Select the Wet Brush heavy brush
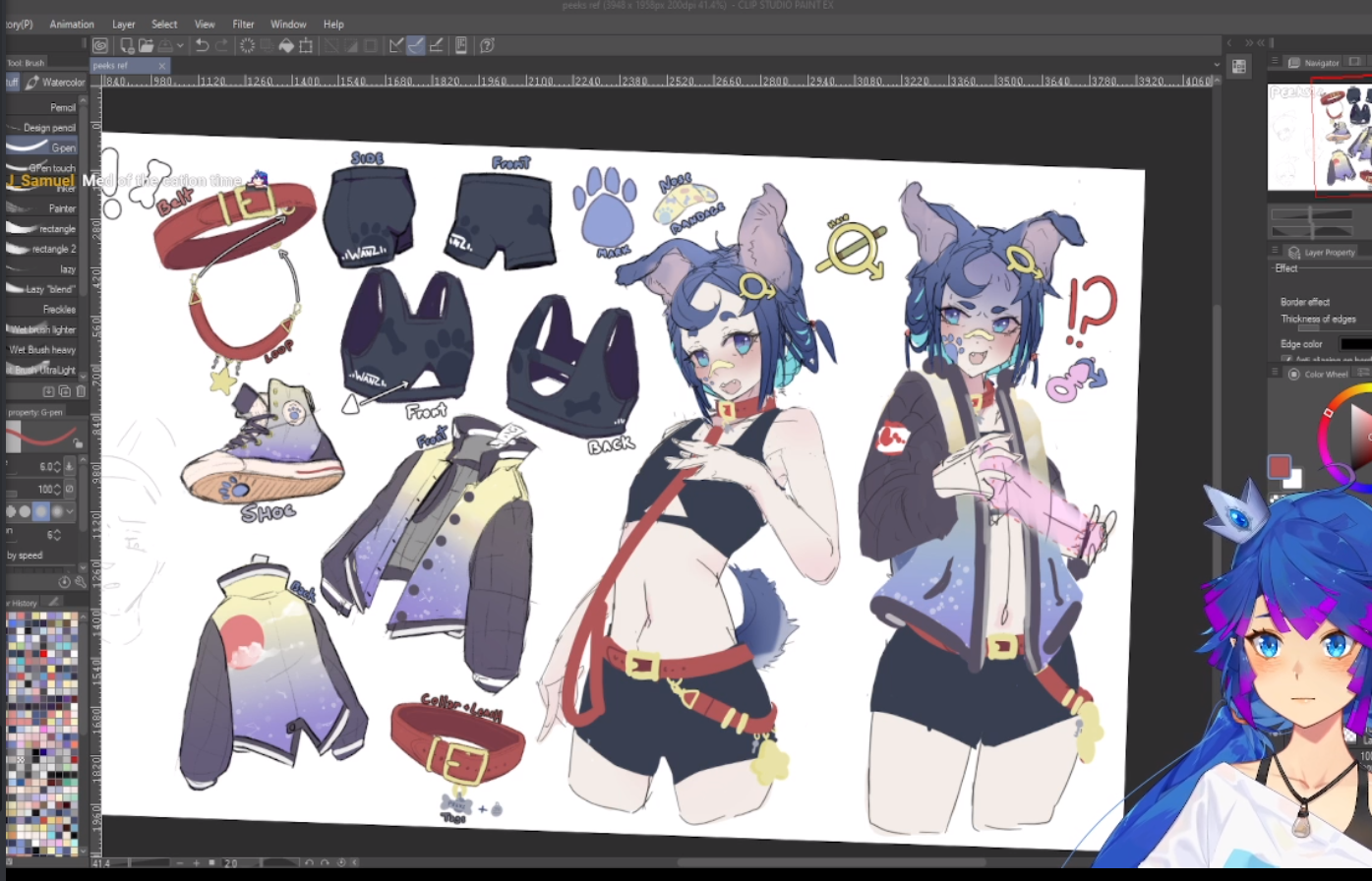The width and height of the screenshot is (1372, 881). pos(42,350)
